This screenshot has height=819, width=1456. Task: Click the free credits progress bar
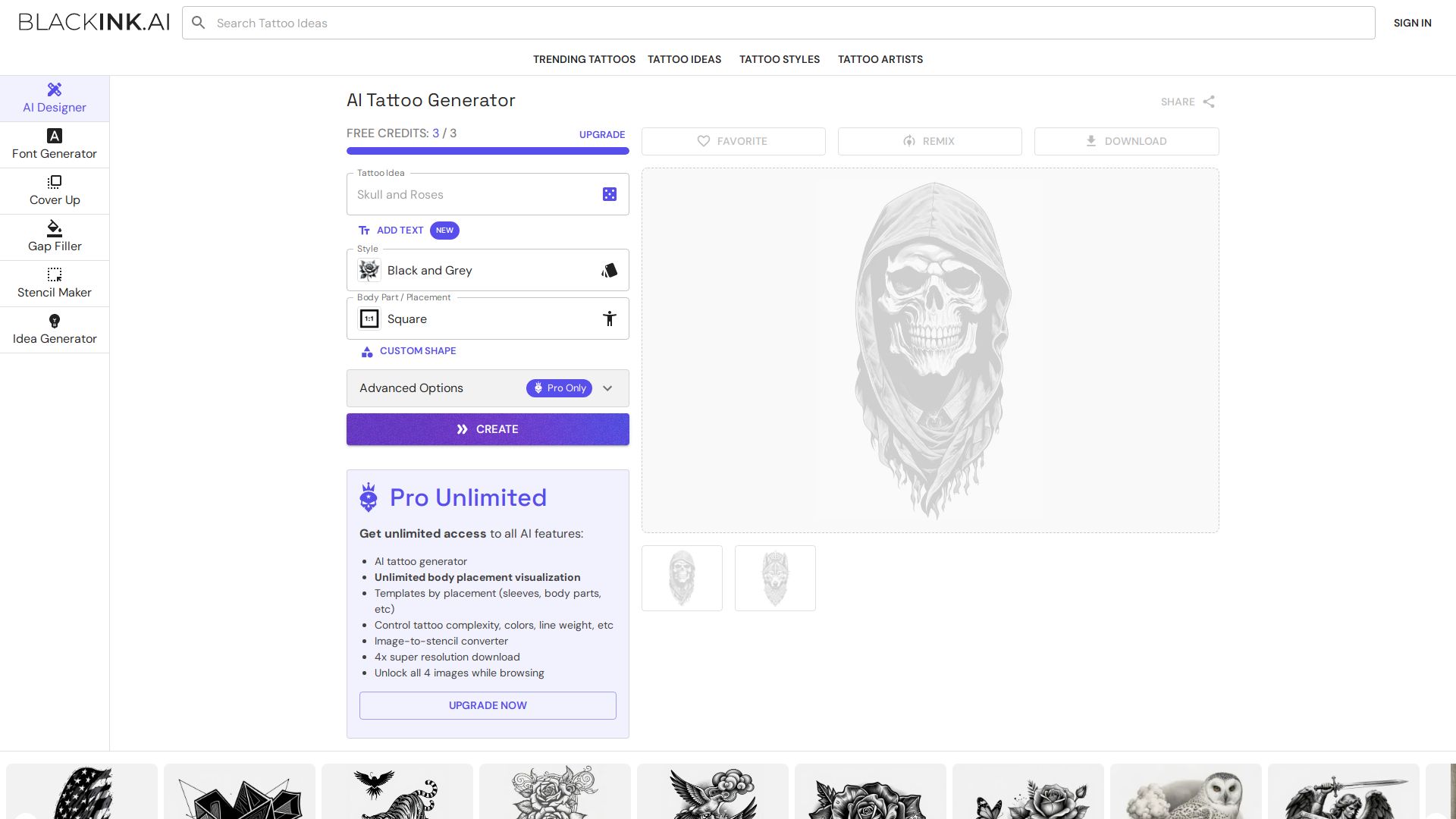(x=488, y=151)
